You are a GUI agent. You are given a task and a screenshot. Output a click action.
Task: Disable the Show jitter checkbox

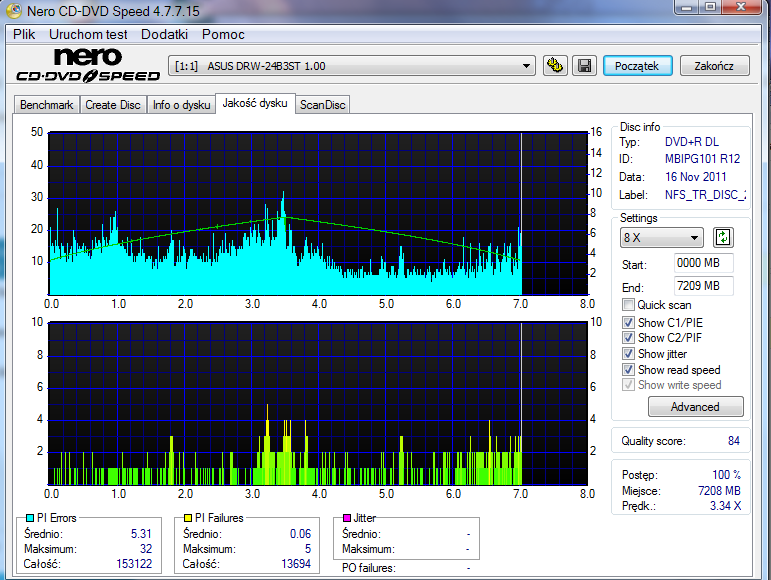coord(628,353)
